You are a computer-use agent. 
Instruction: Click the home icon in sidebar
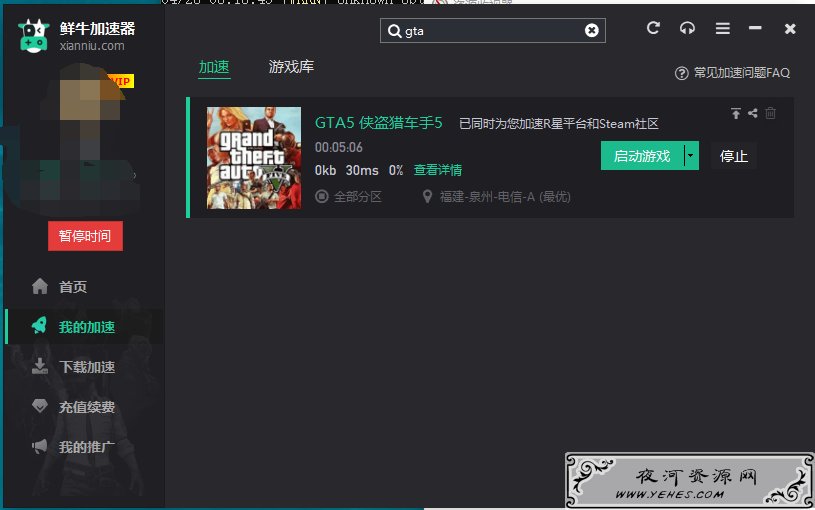pyautogui.click(x=40, y=286)
